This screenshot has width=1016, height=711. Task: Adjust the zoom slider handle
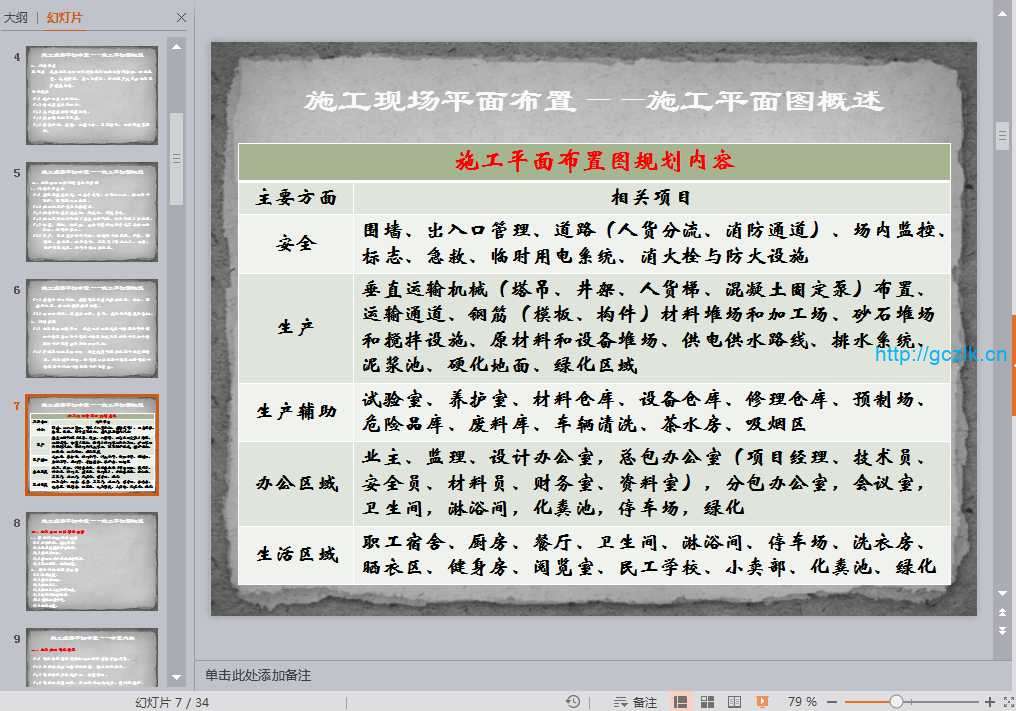coord(897,702)
